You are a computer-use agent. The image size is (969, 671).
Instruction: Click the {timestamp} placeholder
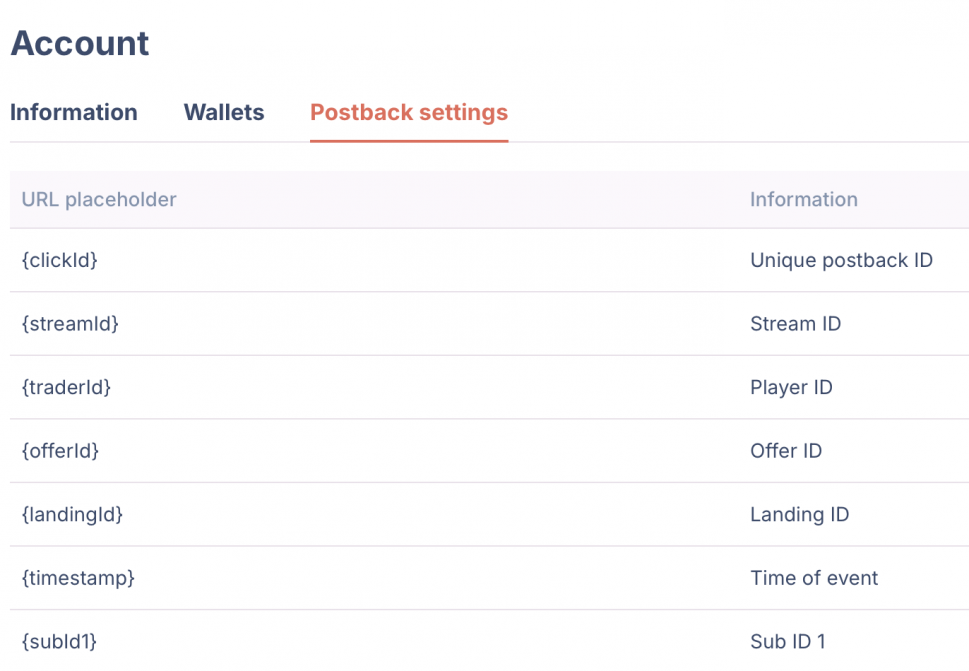(78, 578)
